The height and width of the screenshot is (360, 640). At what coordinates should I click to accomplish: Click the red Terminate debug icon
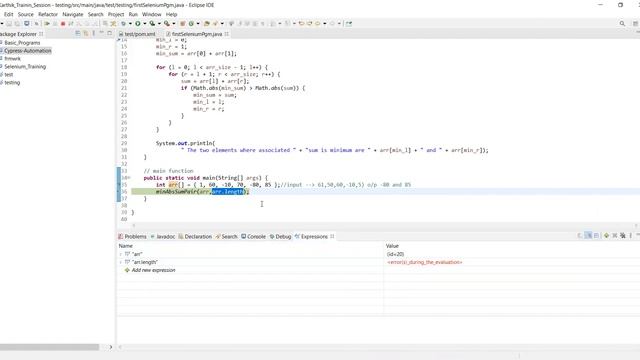pyautogui.click(x=63, y=24)
